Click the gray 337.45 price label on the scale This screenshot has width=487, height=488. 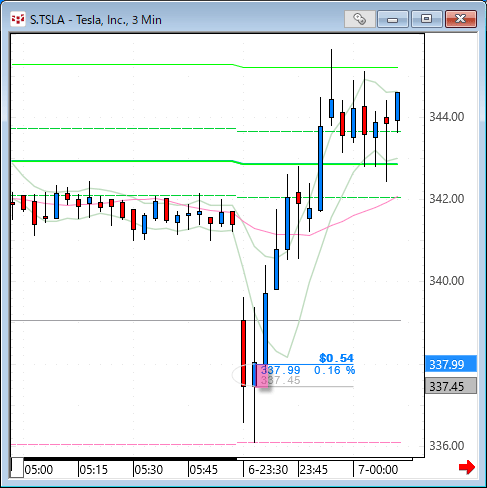click(451, 386)
